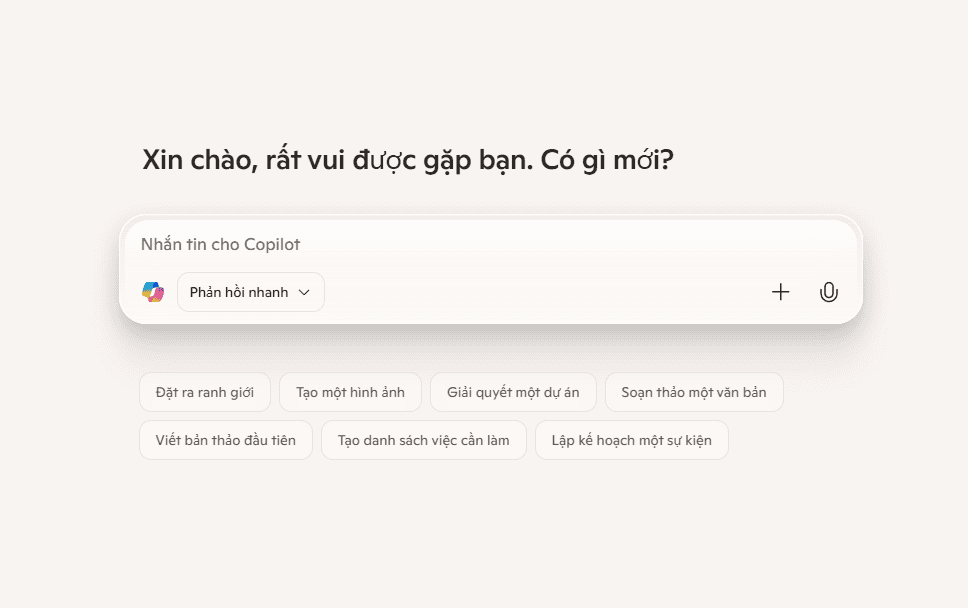The width and height of the screenshot is (968, 608).
Task: Select "Viết bản thảo đầu tiên" chip
Action: [225, 440]
